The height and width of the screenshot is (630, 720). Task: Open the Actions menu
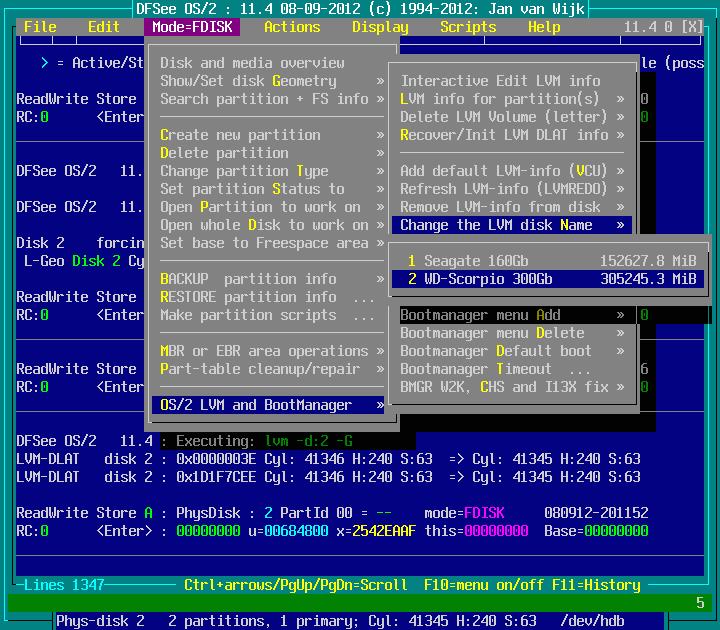pyautogui.click(x=292, y=27)
